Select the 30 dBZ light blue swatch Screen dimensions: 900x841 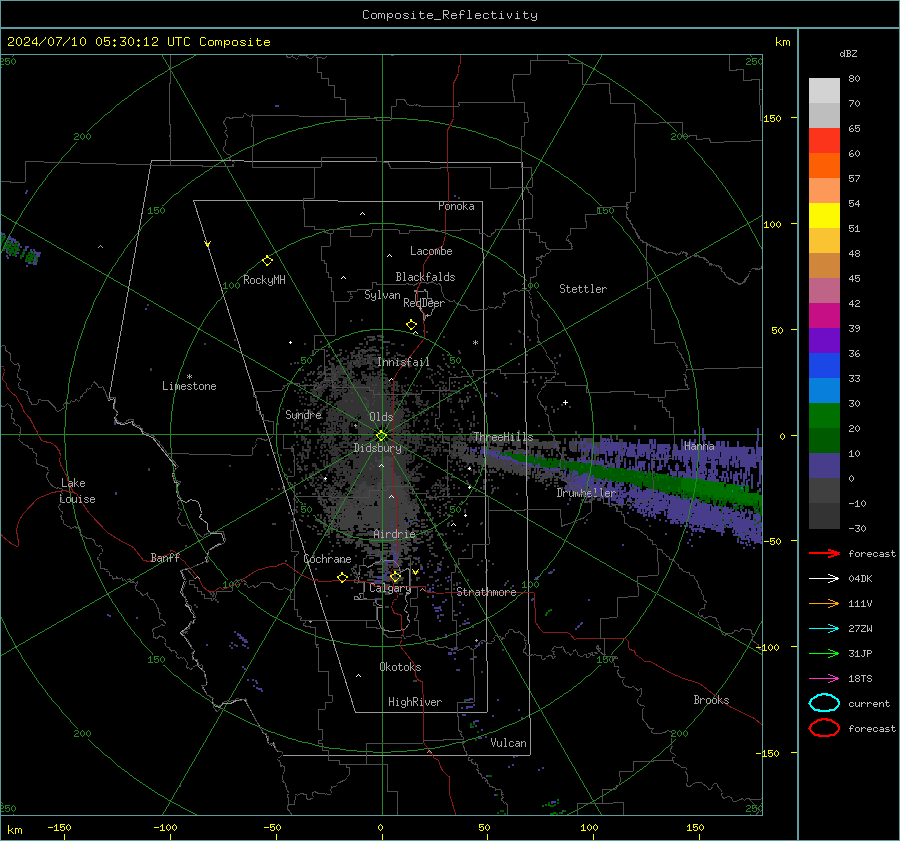click(824, 391)
